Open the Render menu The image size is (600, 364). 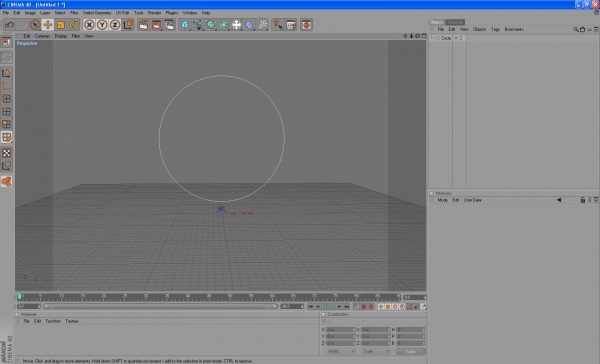click(x=154, y=13)
